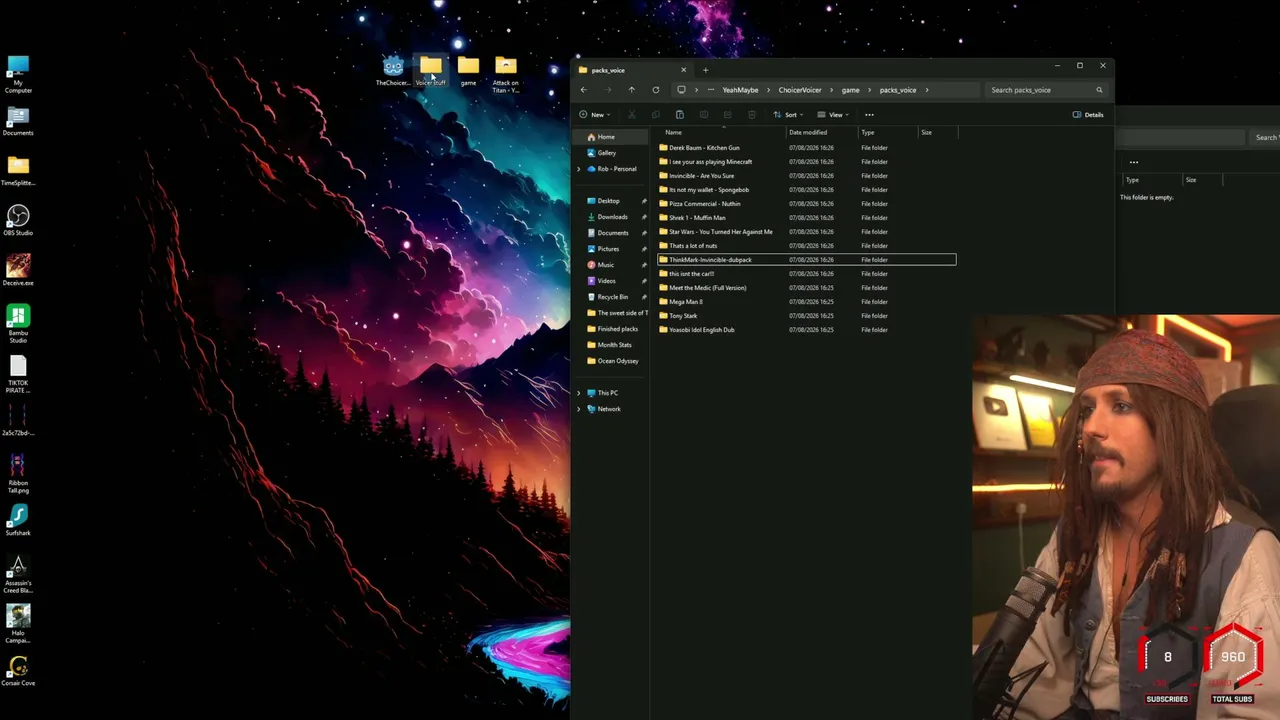Open the ellipsis menu in background Explorer window

[x=1134, y=162]
